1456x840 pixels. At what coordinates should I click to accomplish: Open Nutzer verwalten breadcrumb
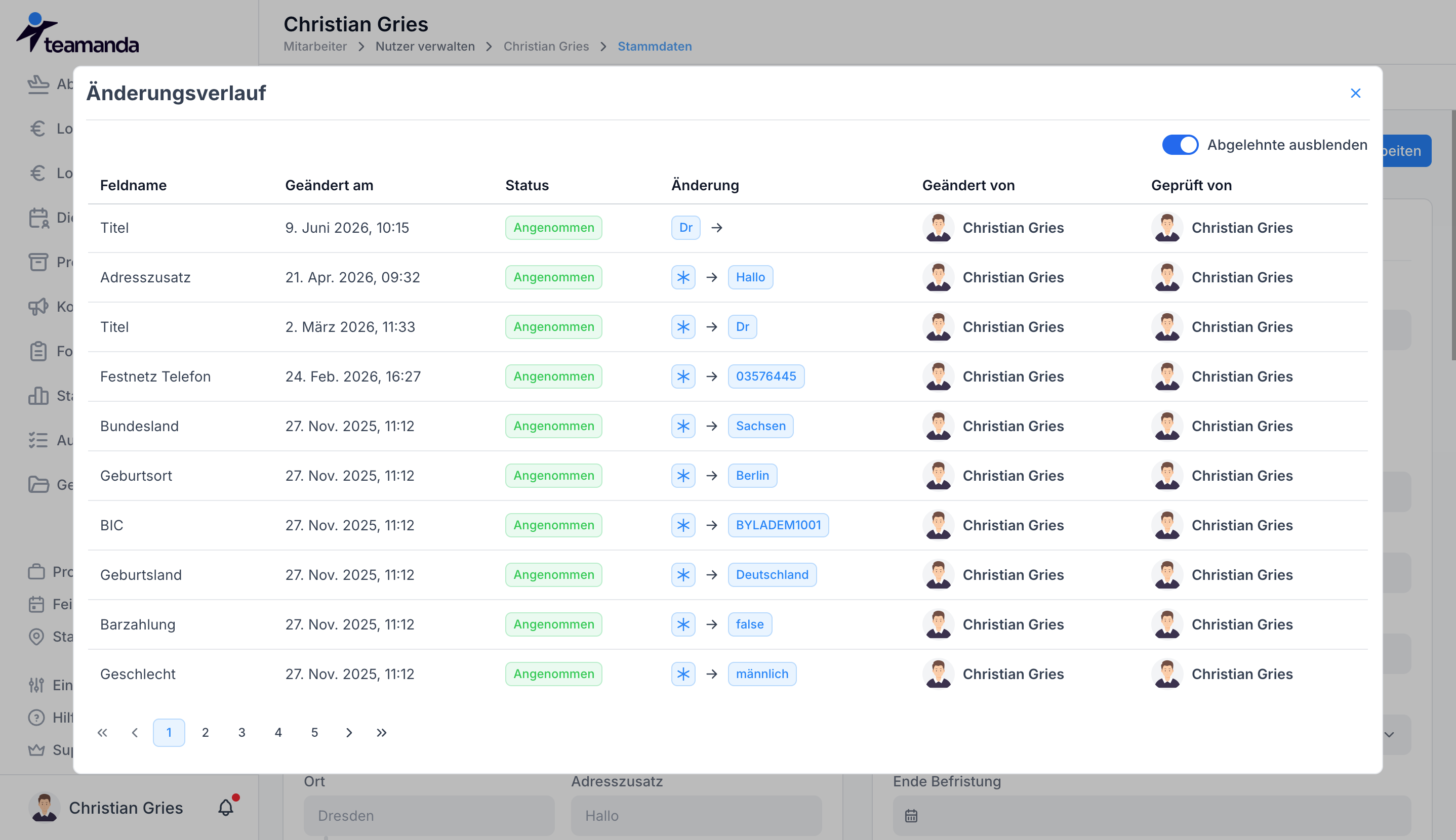click(x=425, y=46)
